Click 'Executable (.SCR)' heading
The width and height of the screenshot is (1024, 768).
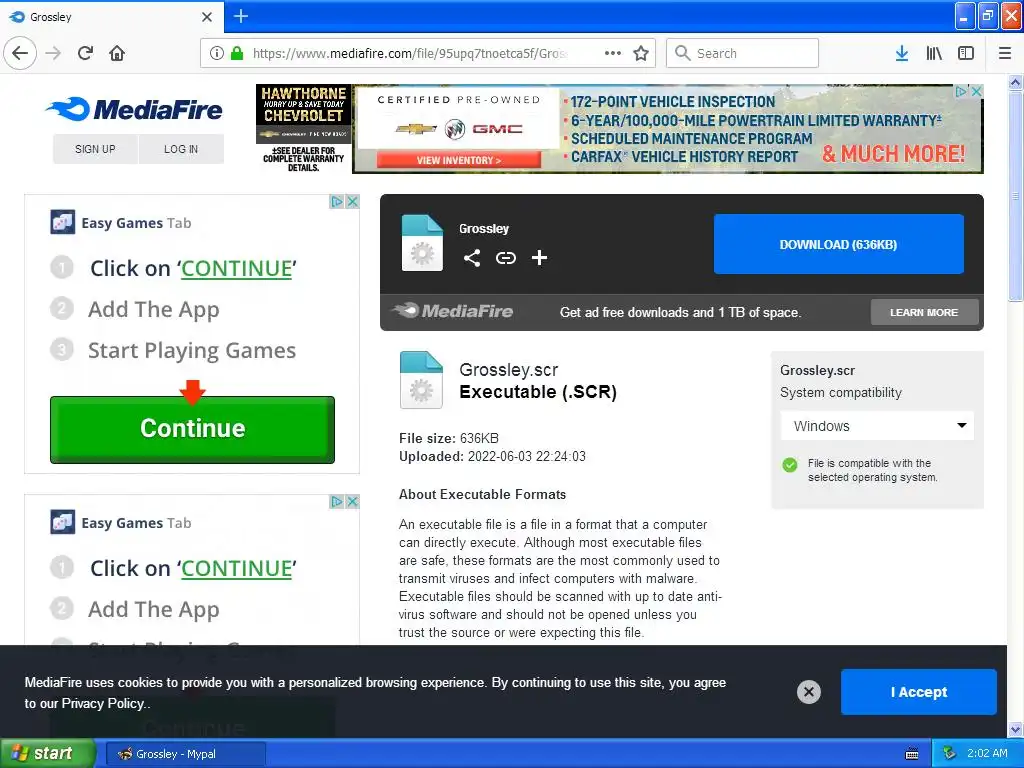pos(537,392)
